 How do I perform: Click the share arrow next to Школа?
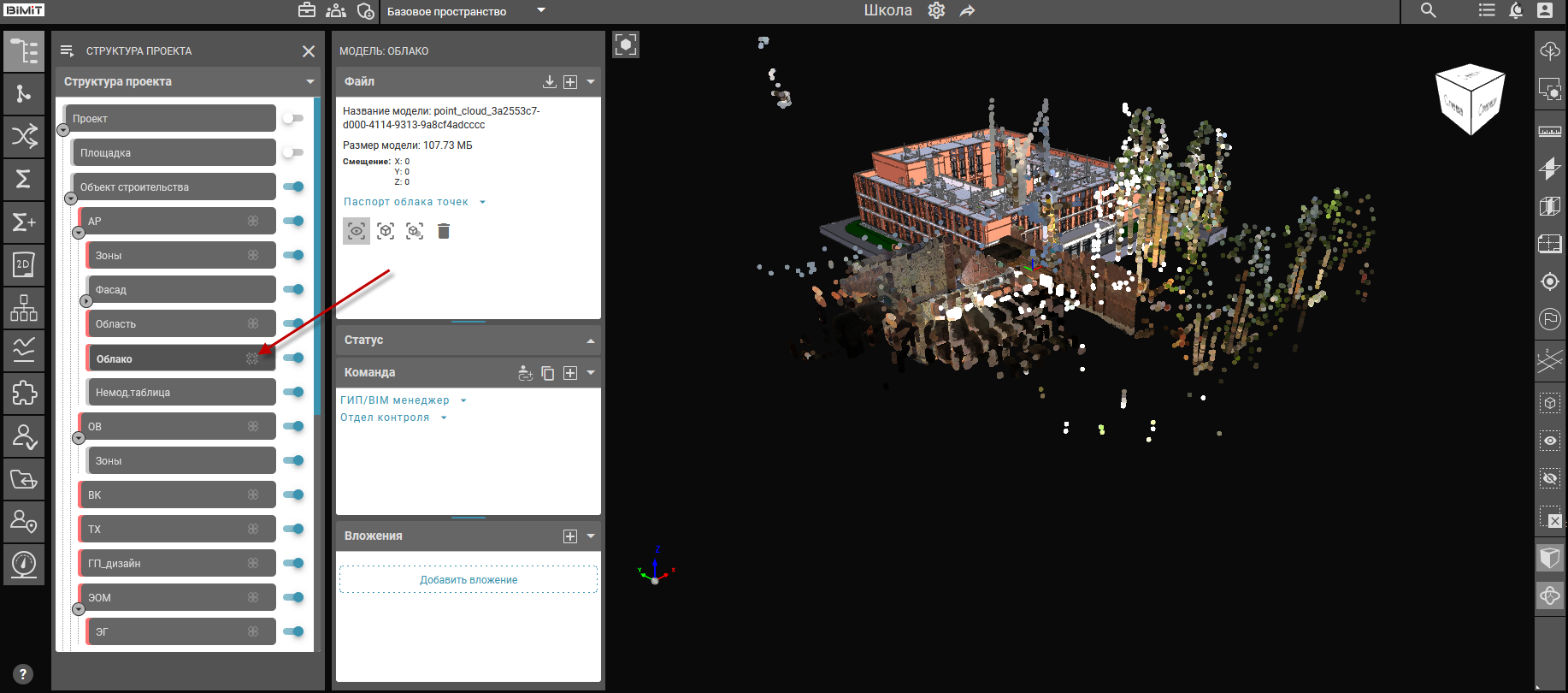tap(967, 11)
